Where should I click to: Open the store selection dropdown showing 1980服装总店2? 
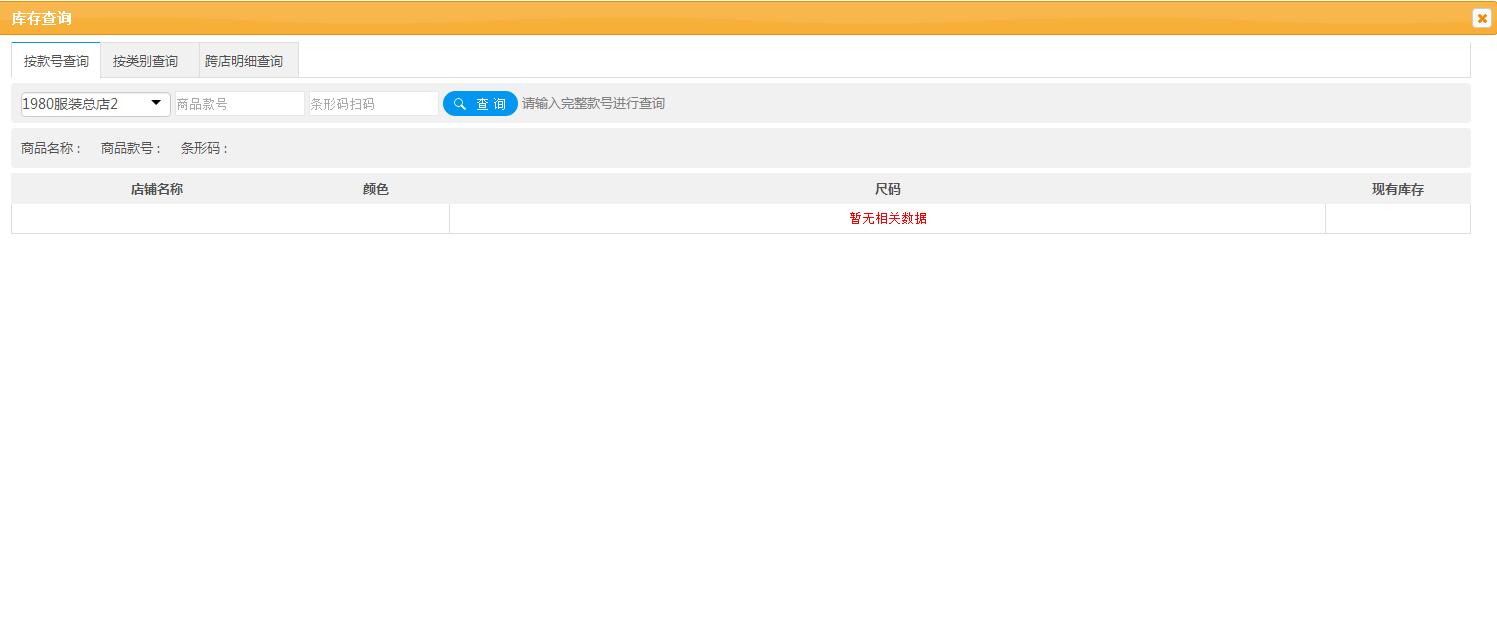[94, 103]
